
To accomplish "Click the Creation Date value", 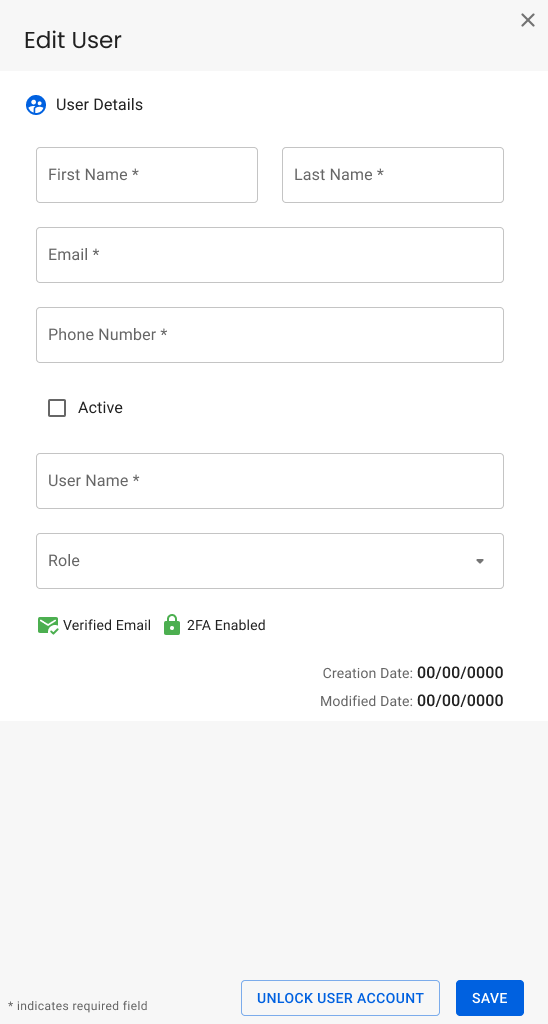I will pos(460,673).
